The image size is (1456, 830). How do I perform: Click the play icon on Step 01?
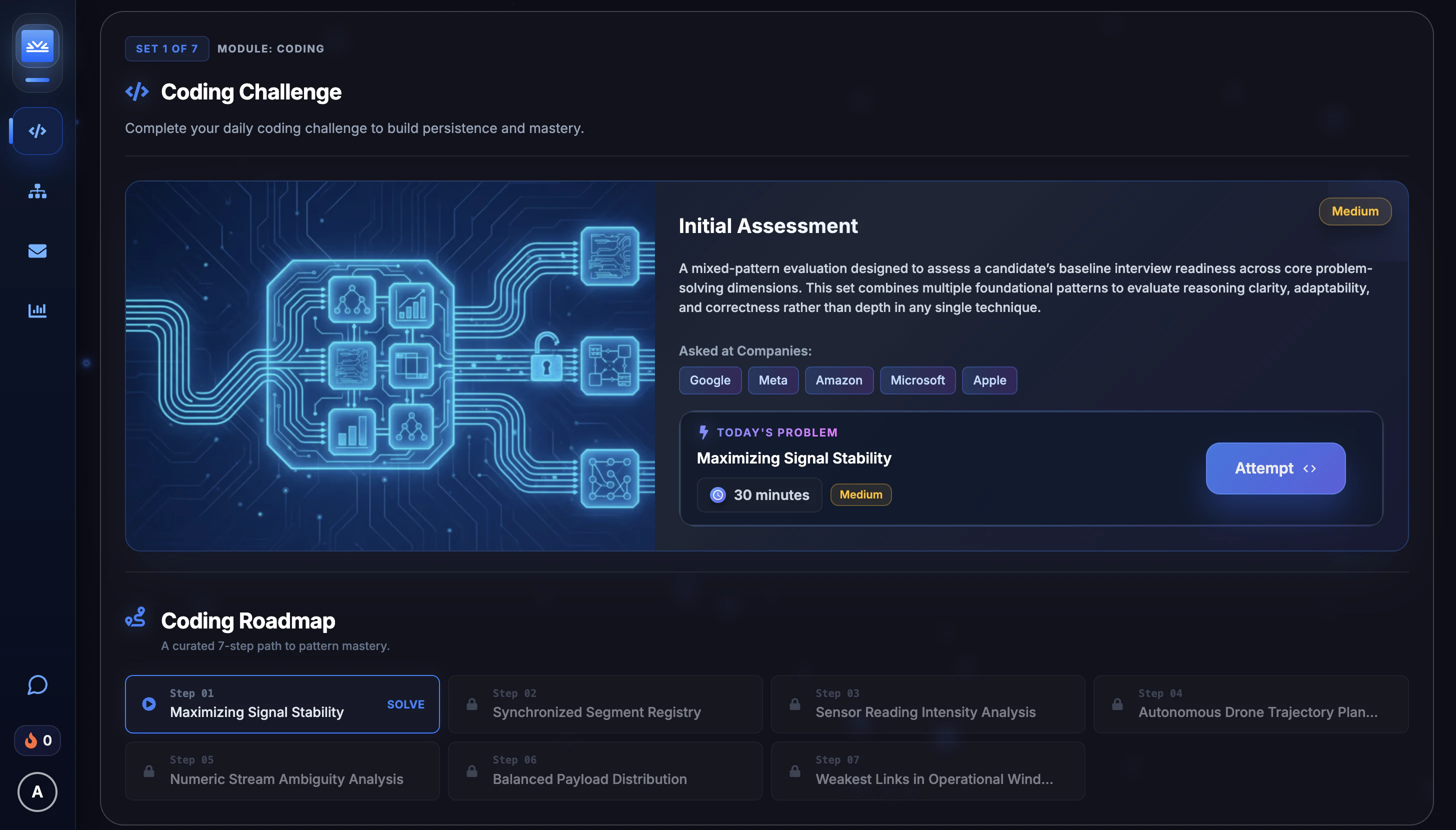click(148, 704)
